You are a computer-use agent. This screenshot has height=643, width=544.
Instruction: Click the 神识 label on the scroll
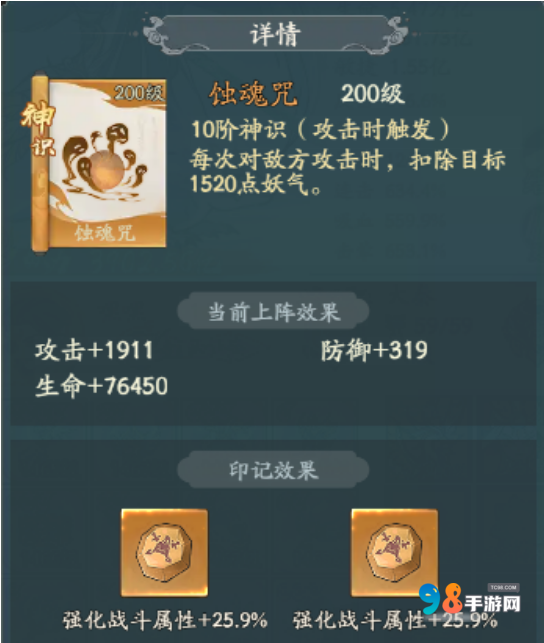coord(39,128)
